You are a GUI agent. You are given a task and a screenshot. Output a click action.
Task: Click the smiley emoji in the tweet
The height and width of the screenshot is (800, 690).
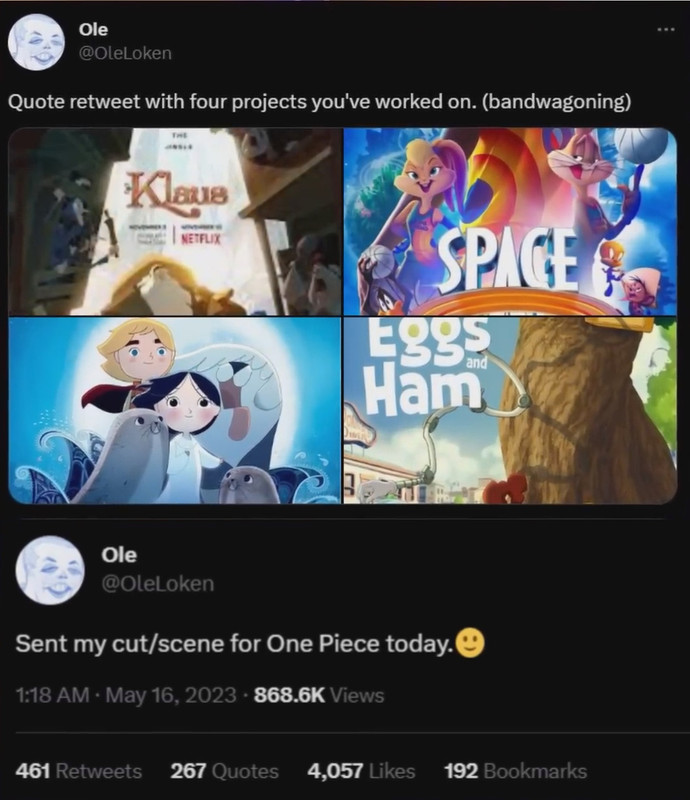coord(470,643)
